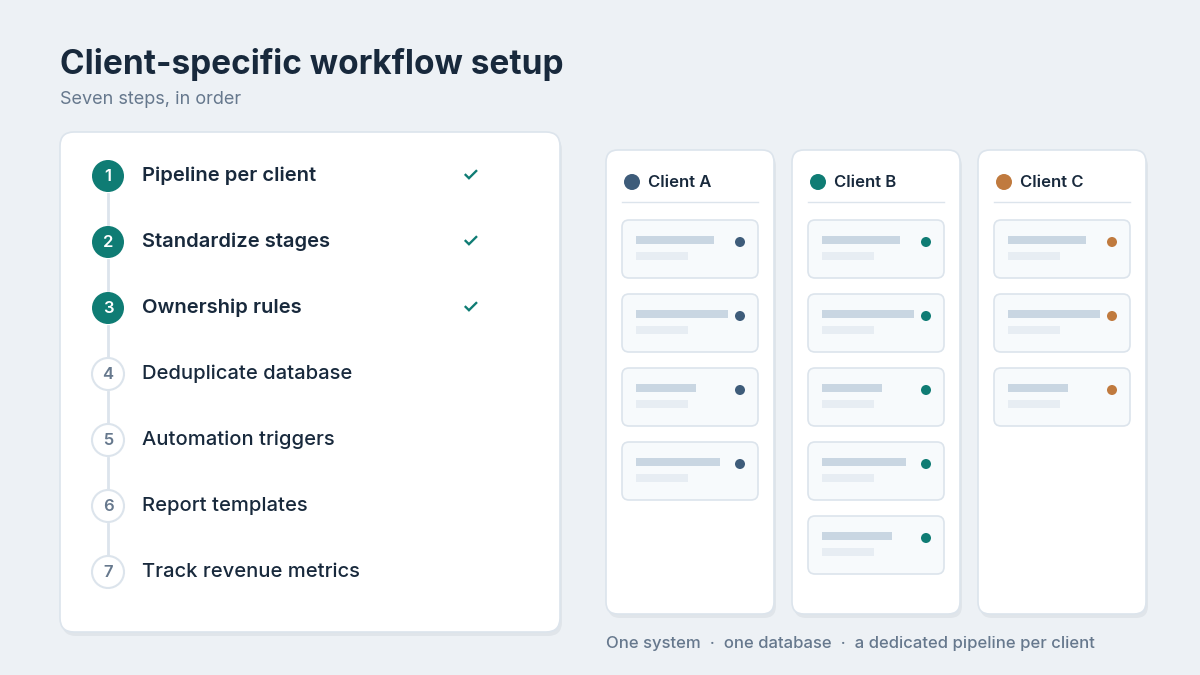Image resolution: width=1200 pixels, height=675 pixels.
Task: Click step 5 number circle
Action: [x=108, y=440]
